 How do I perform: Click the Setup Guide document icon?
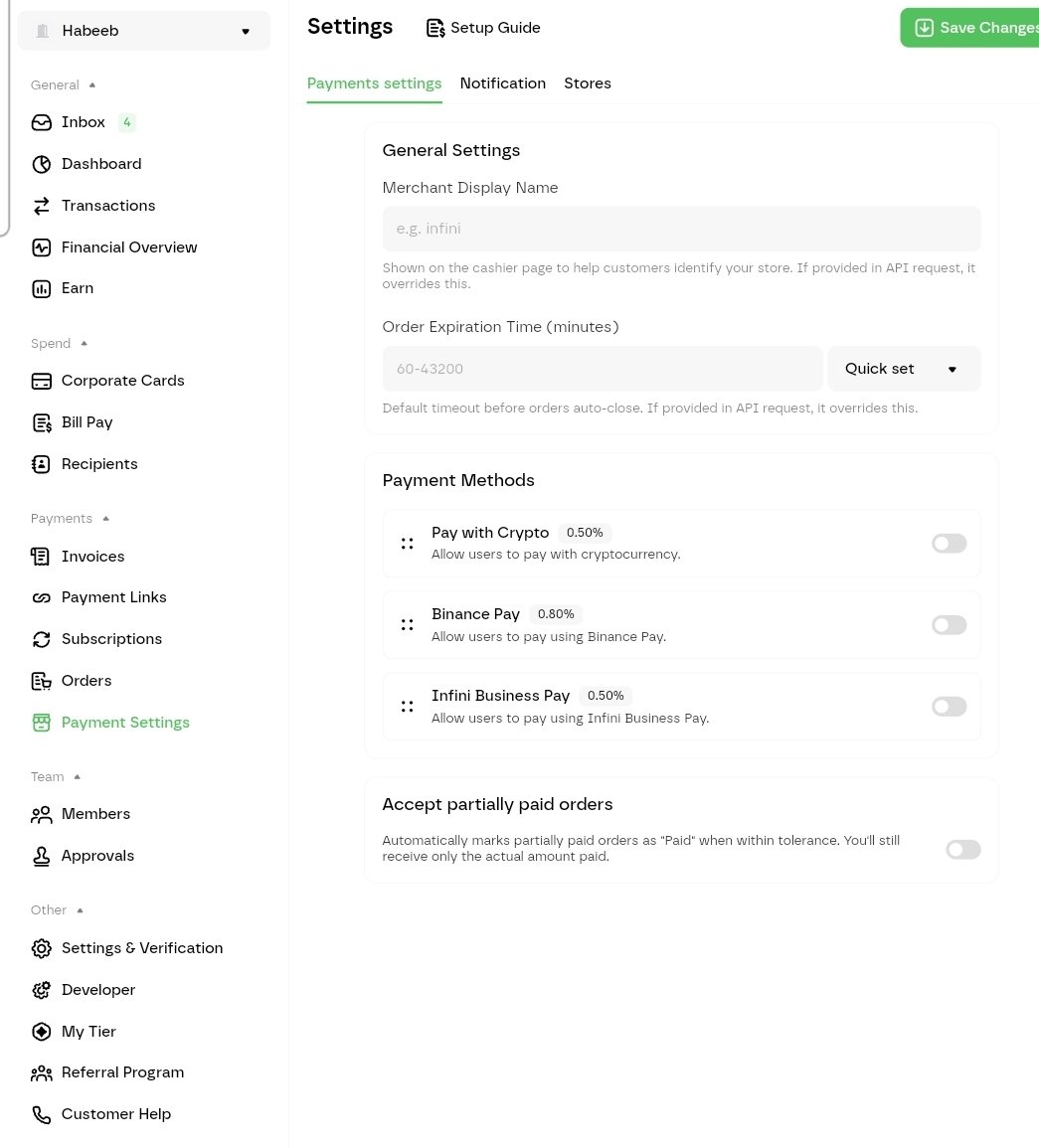[x=435, y=28]
